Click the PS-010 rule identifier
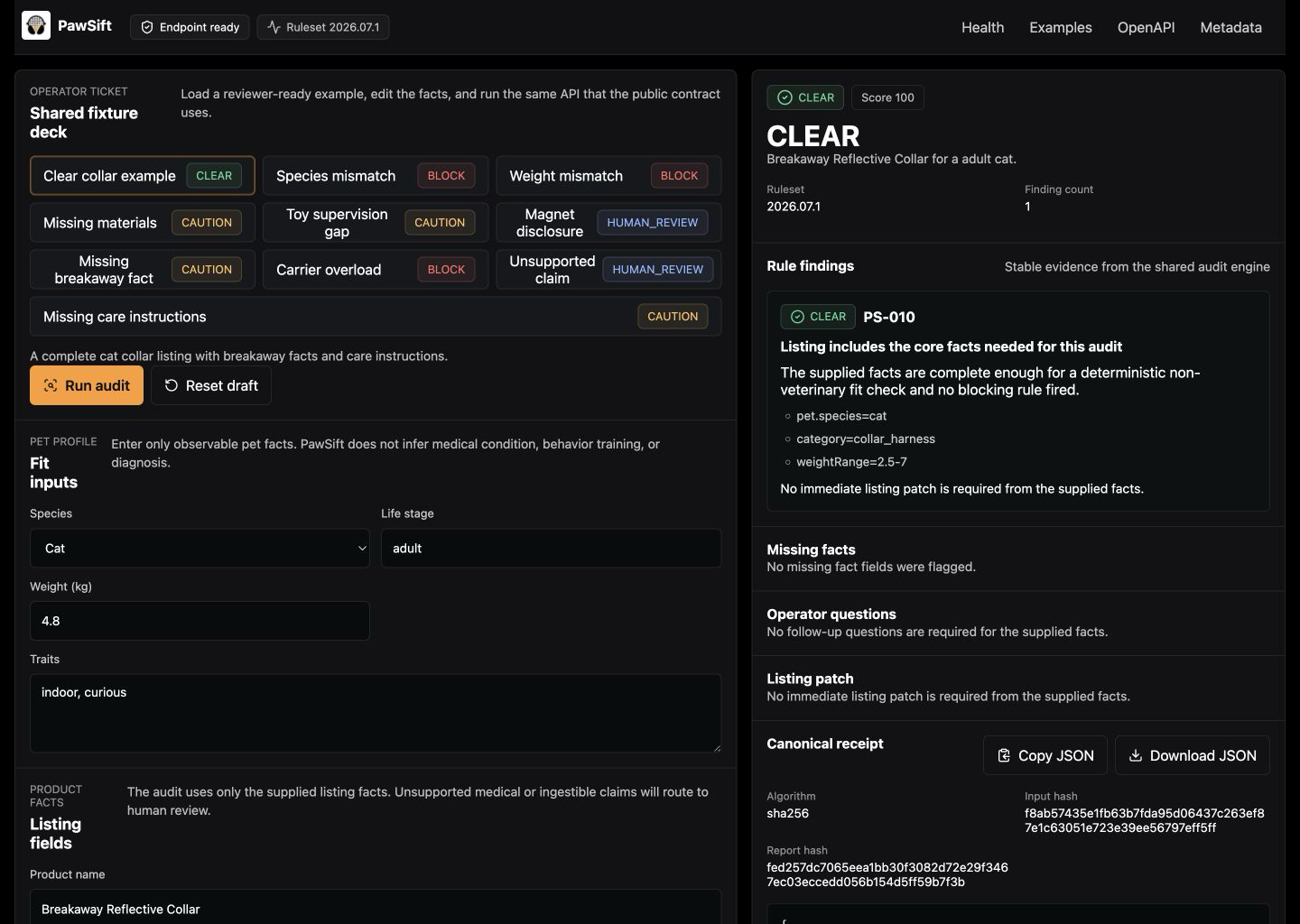 [x=889, y=317]
